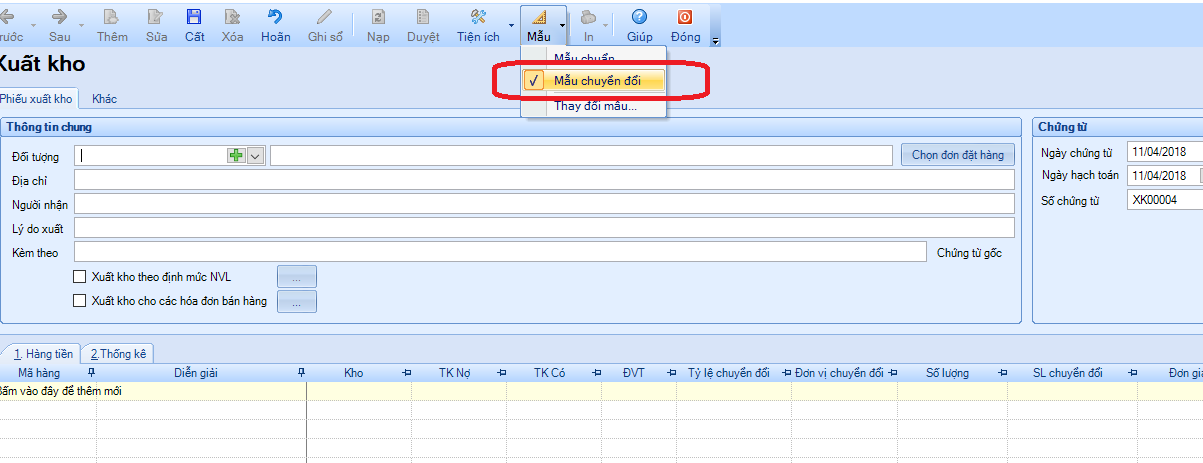
Task: Open the Tiện ích utilities icon
Action: click(x=478, y=17)
